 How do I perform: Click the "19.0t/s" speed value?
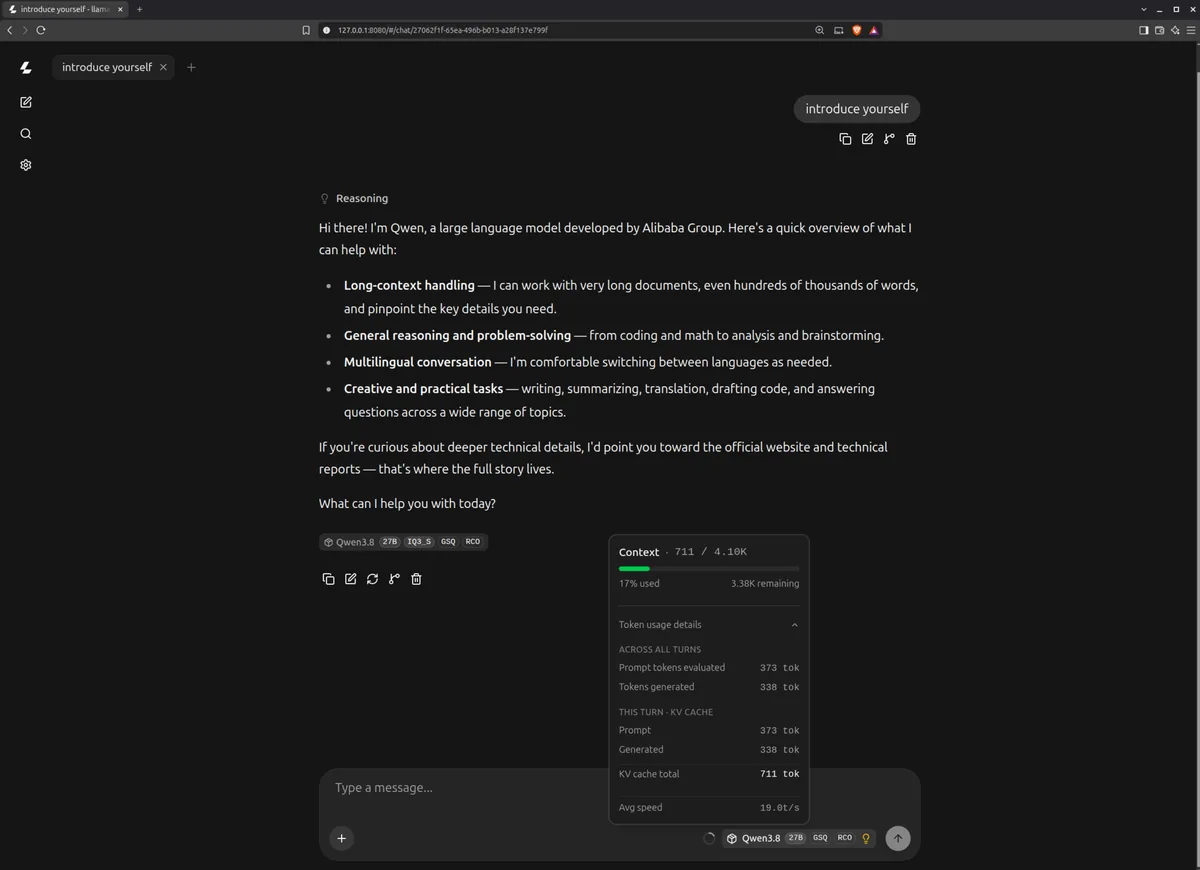[780, 807]
